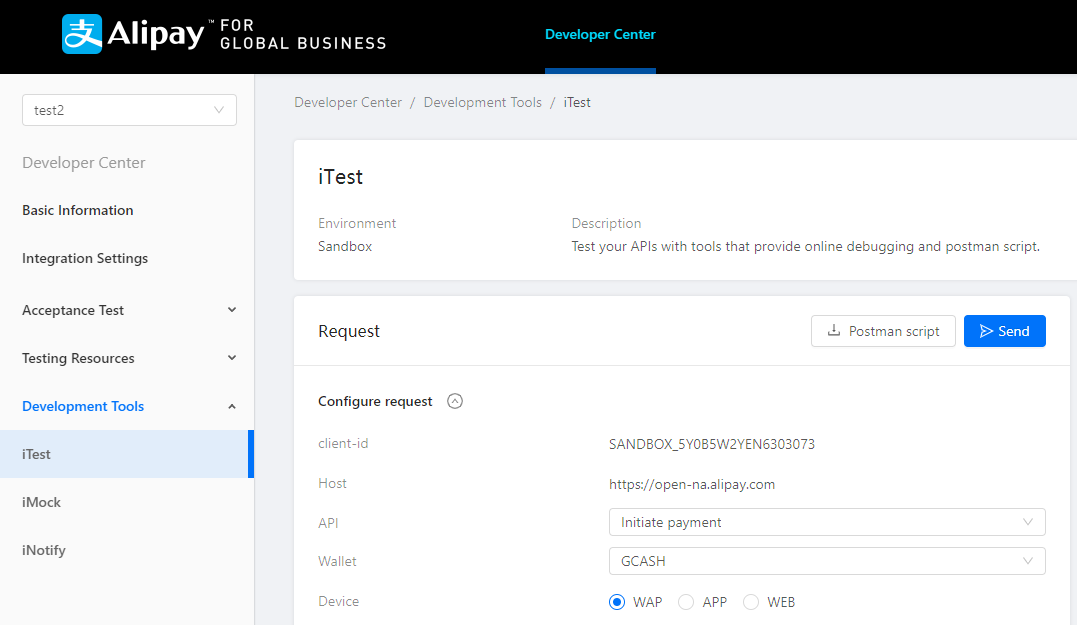Send the API request
1077x625 pixels.
coord(1004,331)
